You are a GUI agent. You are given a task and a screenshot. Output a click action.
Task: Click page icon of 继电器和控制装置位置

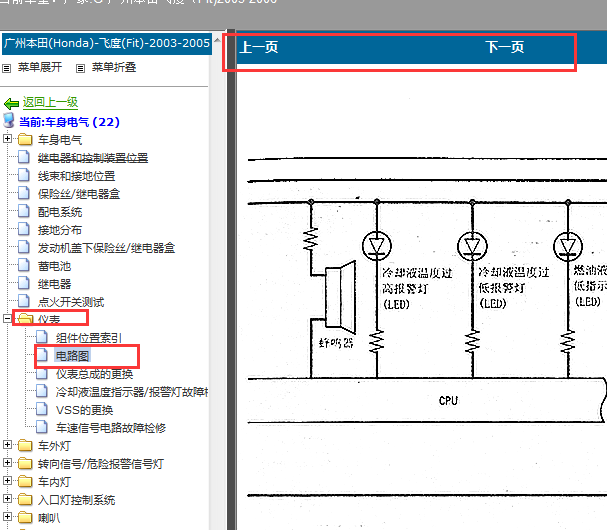point(24,157)
